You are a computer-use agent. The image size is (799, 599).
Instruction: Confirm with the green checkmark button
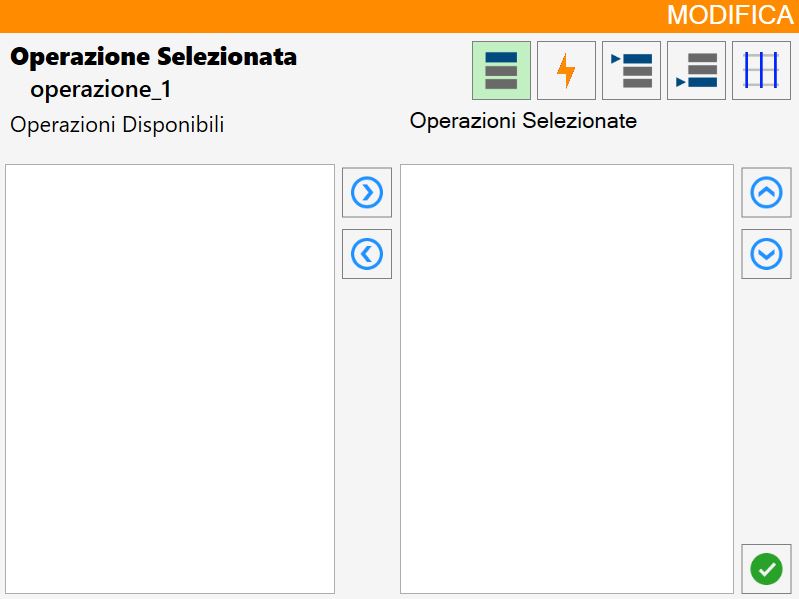766,569
